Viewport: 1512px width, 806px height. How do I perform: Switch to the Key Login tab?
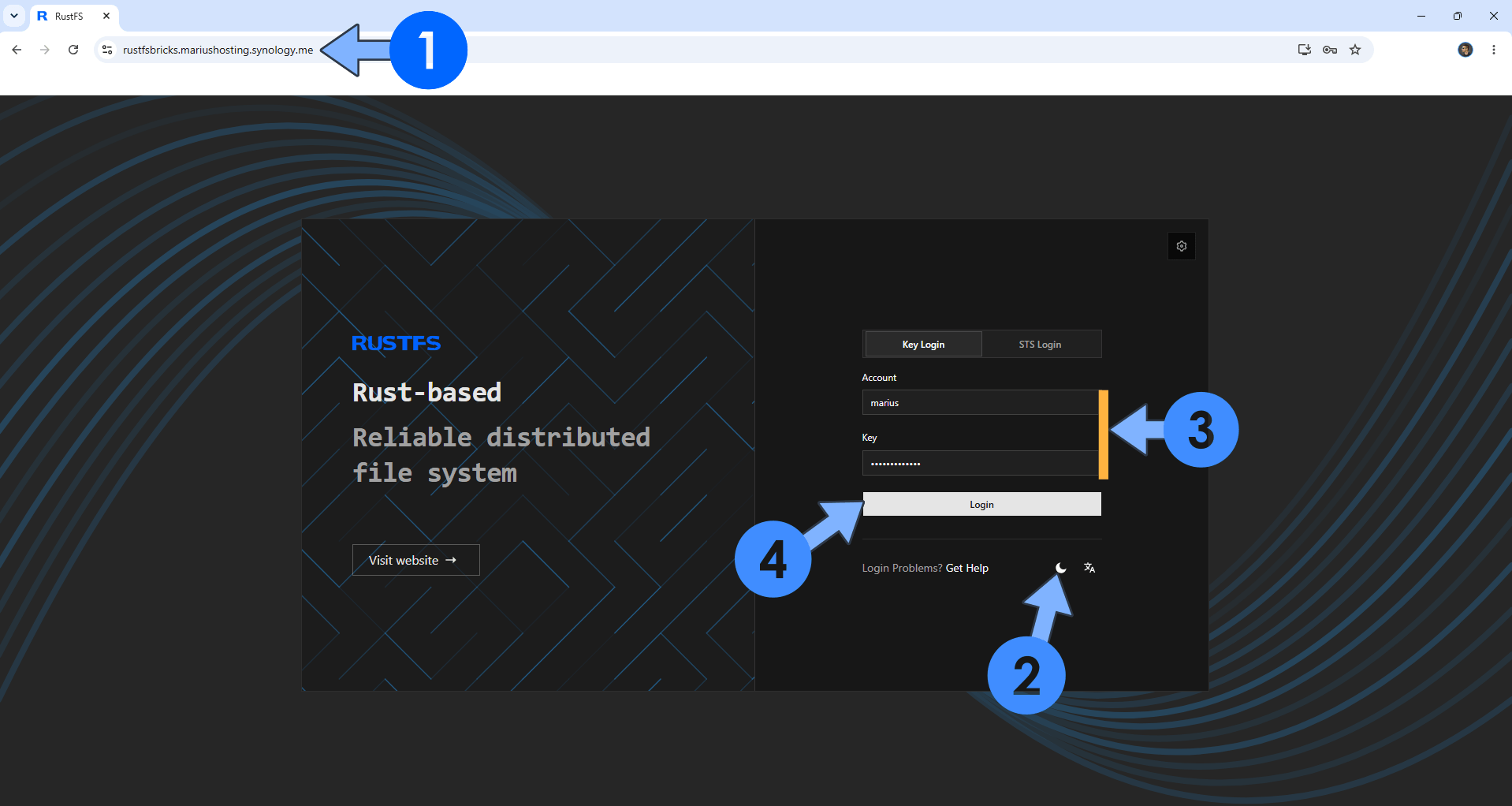923,345
